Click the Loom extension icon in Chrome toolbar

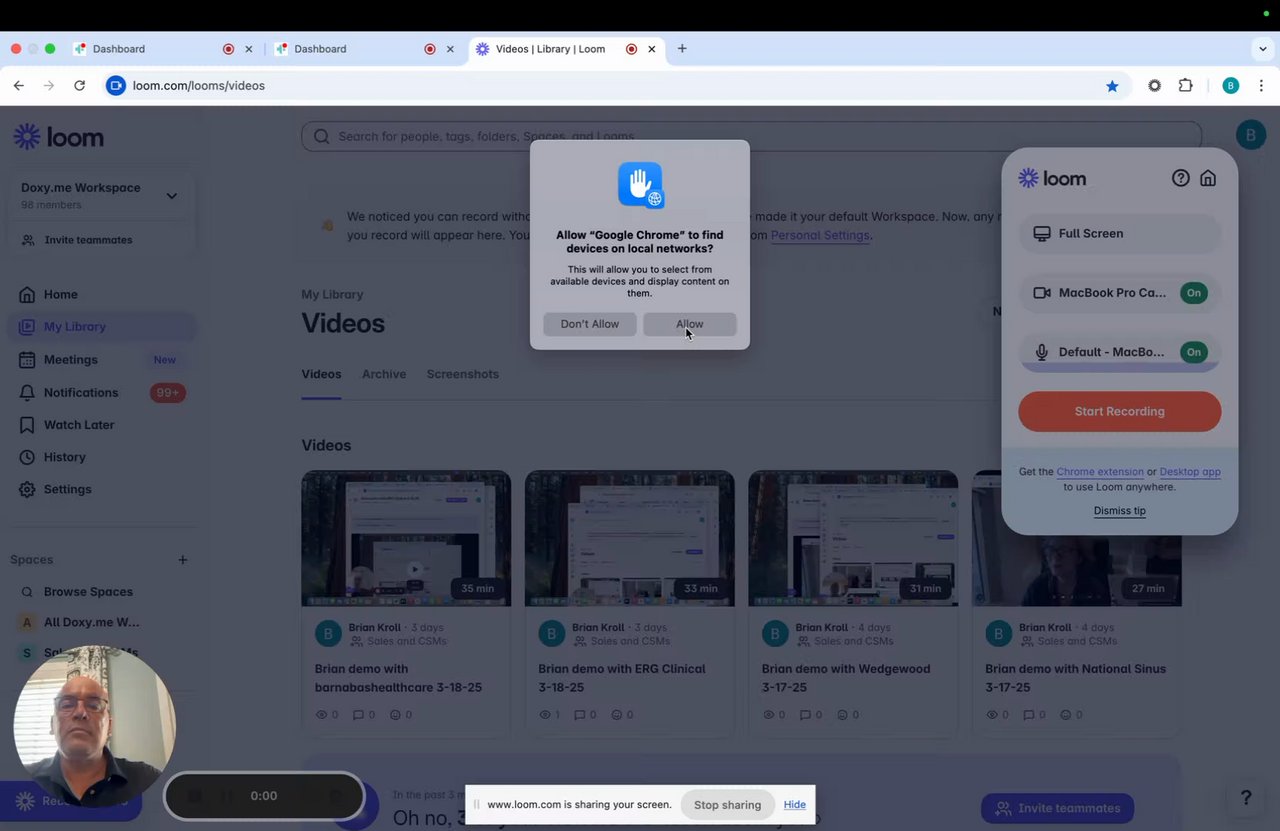(1155, 86)
